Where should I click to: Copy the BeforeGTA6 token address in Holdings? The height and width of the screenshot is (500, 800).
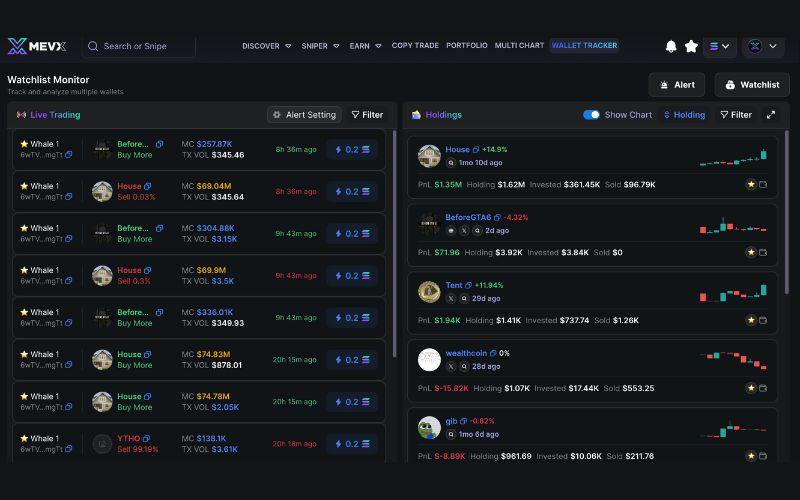pos(497,217)
